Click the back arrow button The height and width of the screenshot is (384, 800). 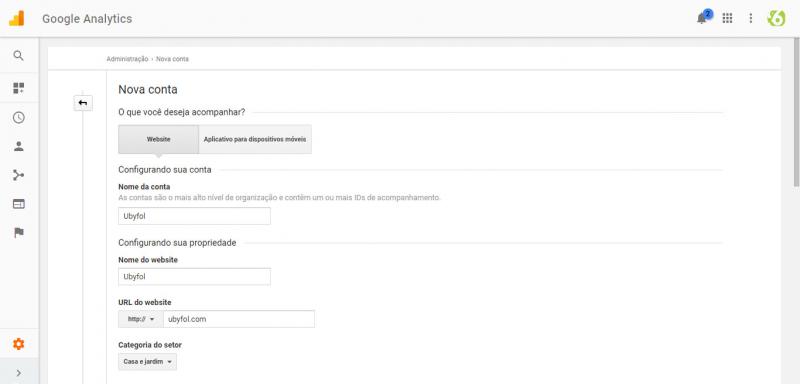coord(83,103)
